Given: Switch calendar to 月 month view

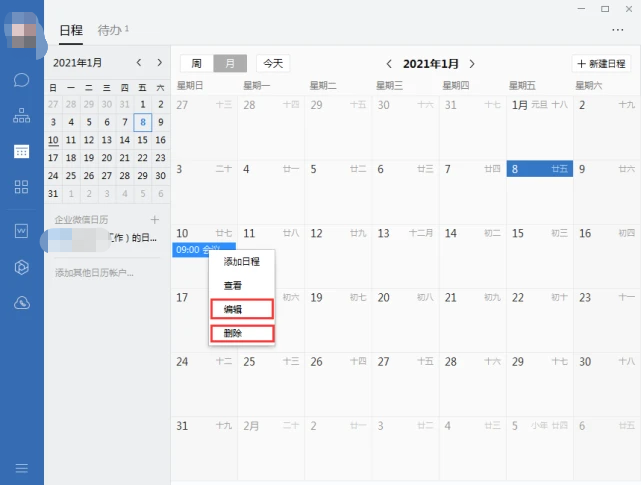Looking at the screenshot, I should (230, 63).
